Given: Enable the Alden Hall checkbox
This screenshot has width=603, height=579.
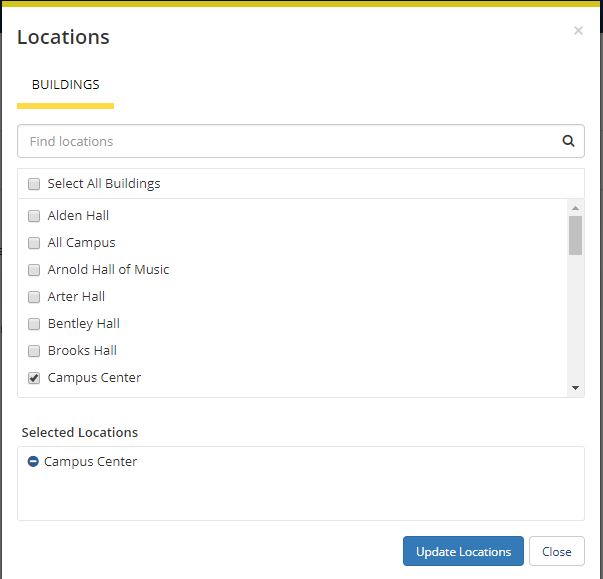Looking at the screenshot, I should (x=34, y=216).
